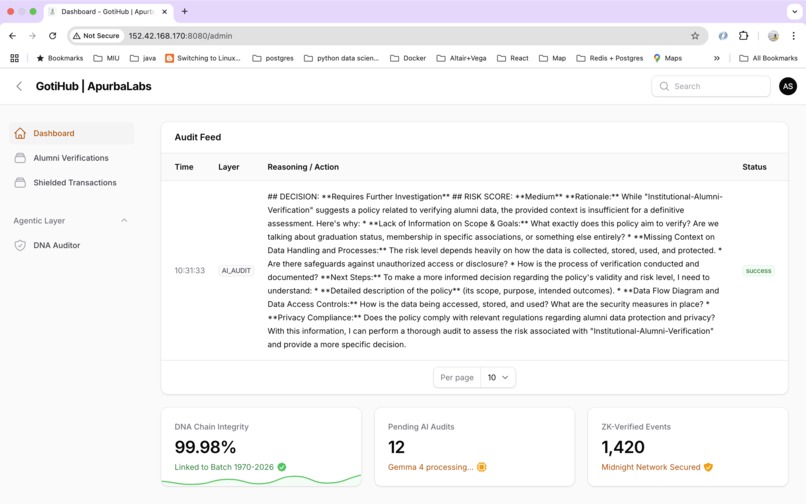Viewport: 806px width, 504px height.
Task: Click the browser forward arrow
Action: 32,35
